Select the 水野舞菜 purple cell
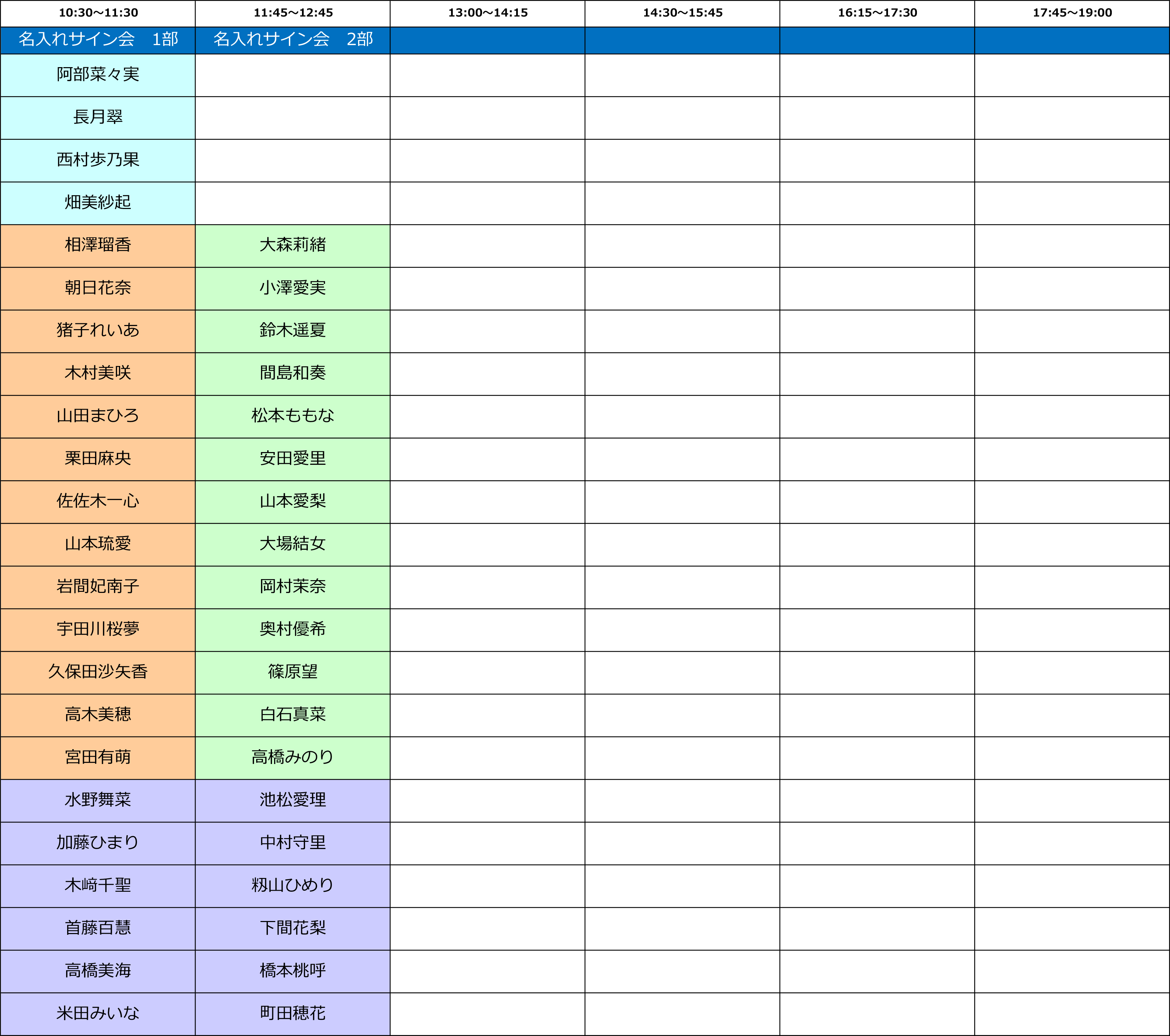This screenshot has width=1170, height=1036. pyautogui.click(x=98, y=800)
